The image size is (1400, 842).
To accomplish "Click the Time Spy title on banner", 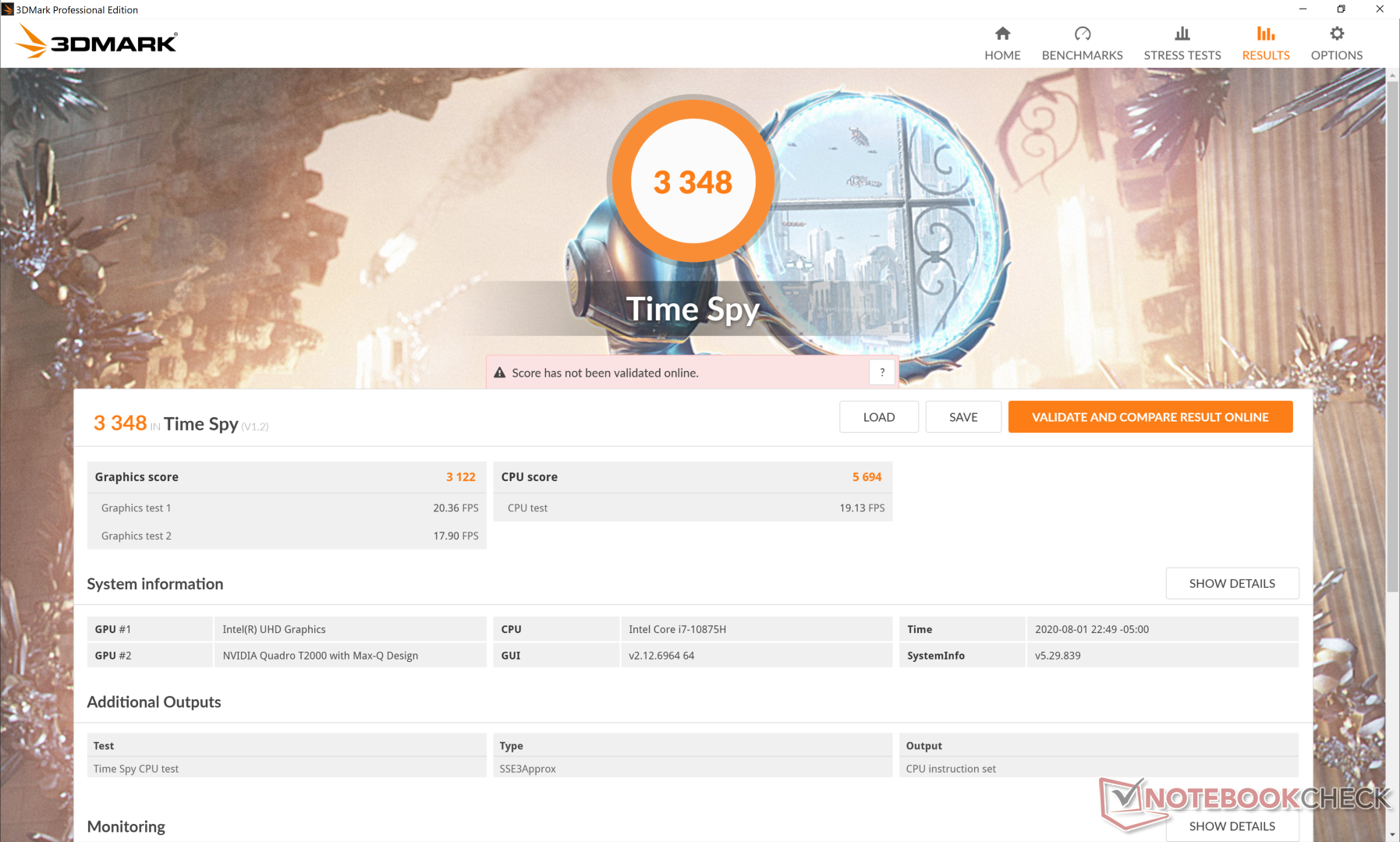I will 693,310.
